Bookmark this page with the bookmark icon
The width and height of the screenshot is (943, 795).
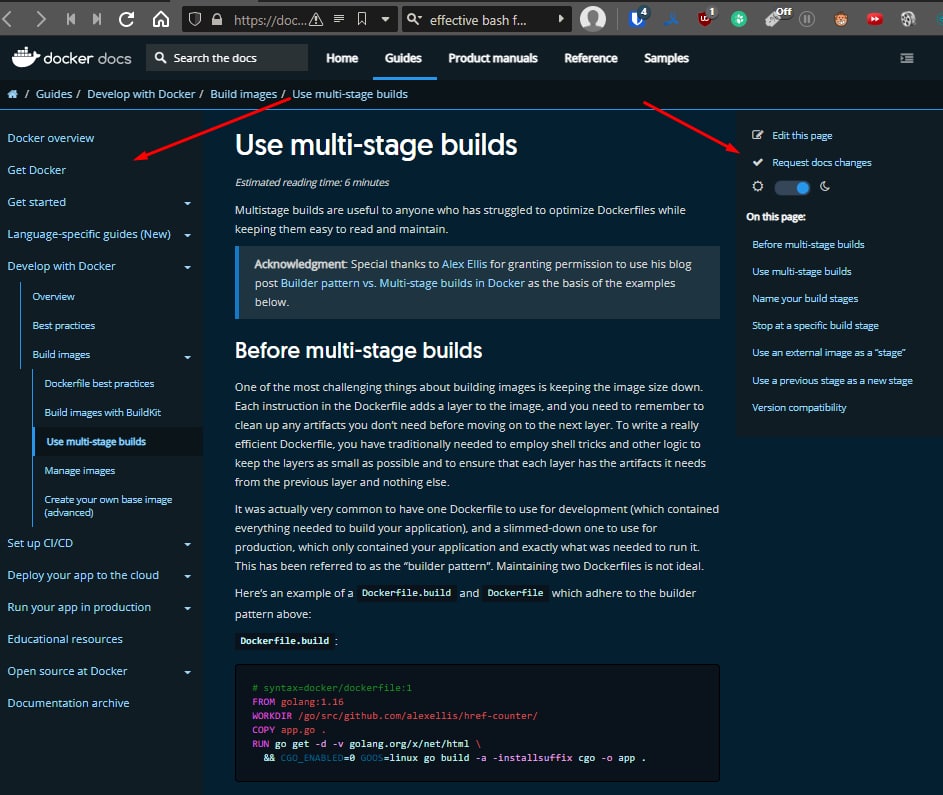(x=362, y=19)
